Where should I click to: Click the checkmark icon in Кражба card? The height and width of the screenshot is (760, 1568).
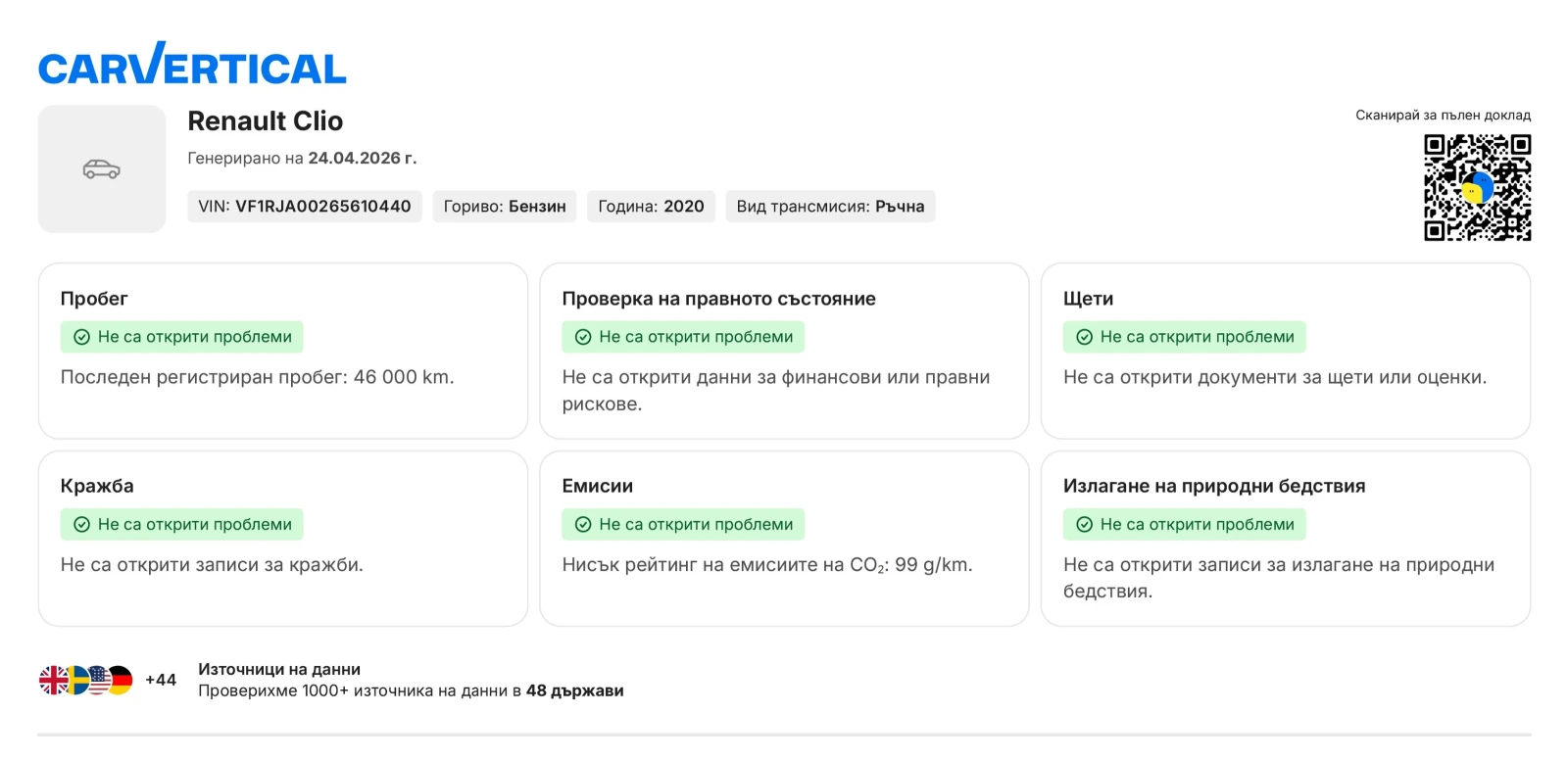point(82,525)
